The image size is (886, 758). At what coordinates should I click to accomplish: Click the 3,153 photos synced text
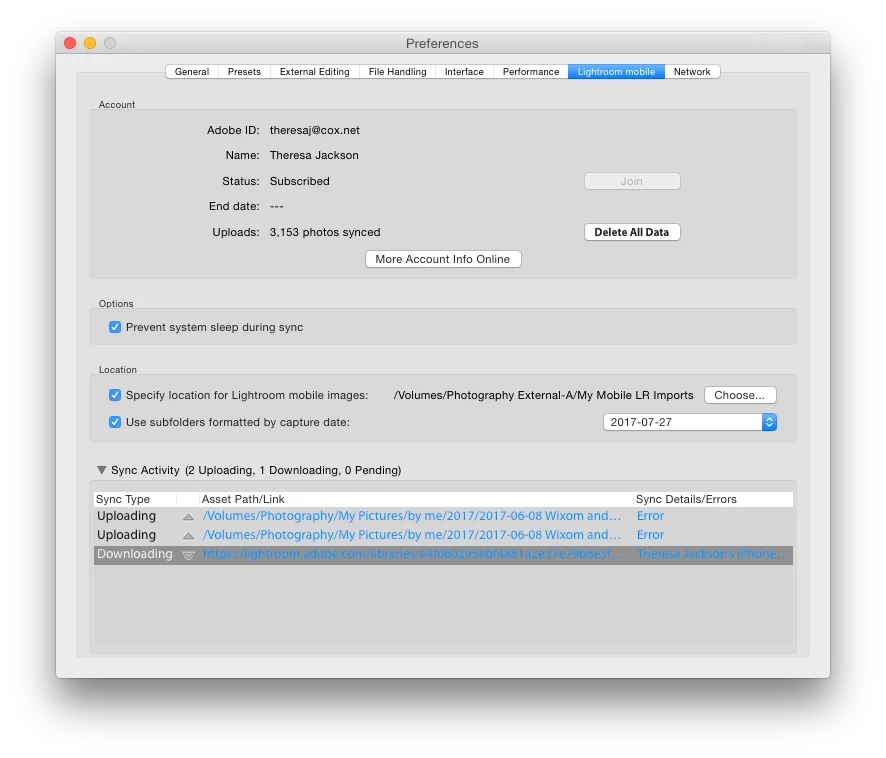pos(325,232)
